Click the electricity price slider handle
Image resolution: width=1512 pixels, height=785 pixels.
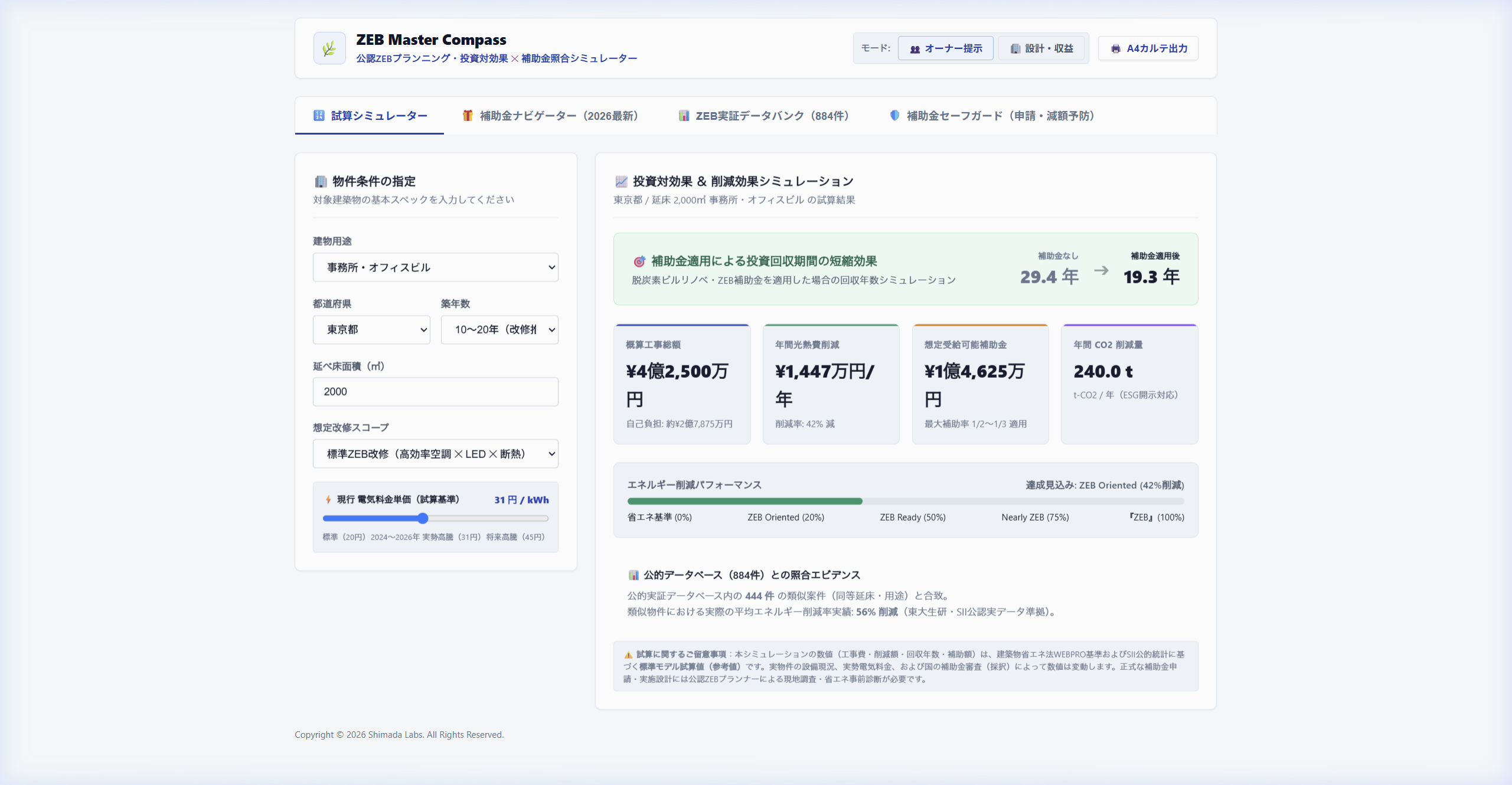pyautogui.click(x=423, y=518)
